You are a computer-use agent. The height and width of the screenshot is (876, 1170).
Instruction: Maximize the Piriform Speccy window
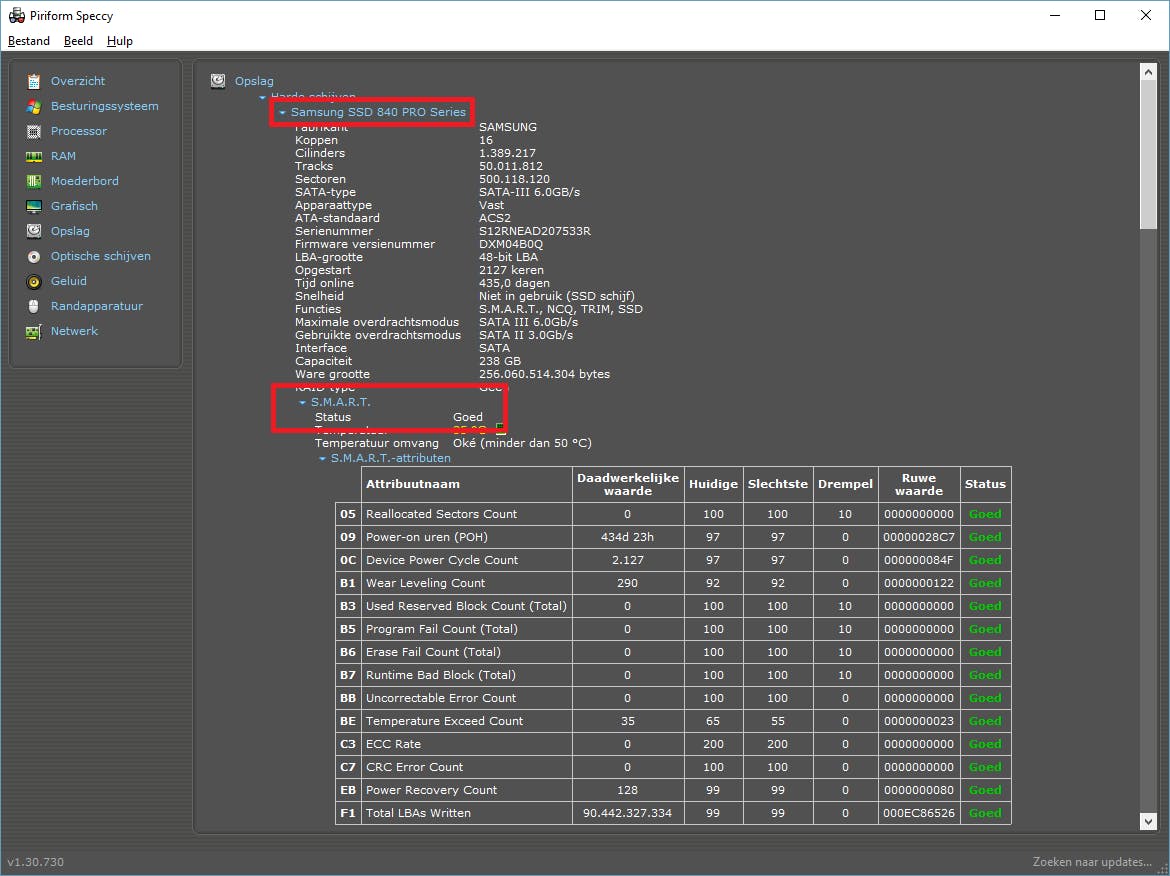(x=1099, y=16)
